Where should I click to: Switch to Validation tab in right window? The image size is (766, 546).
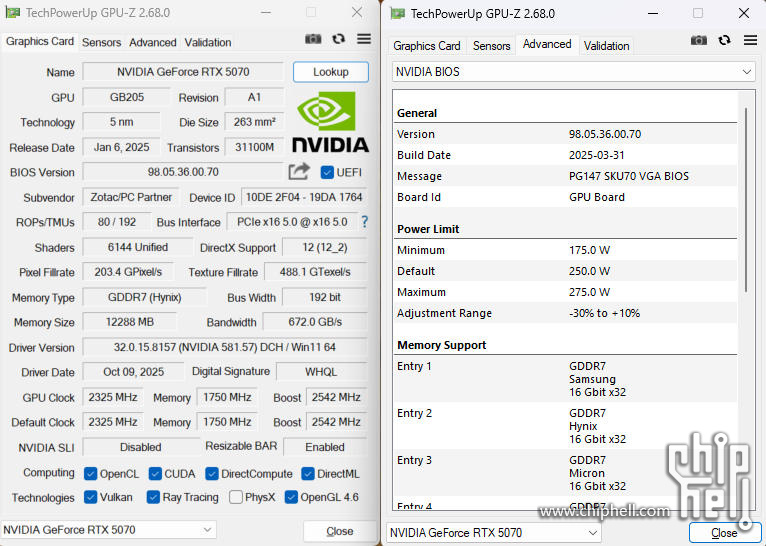(x=606, y=45)
